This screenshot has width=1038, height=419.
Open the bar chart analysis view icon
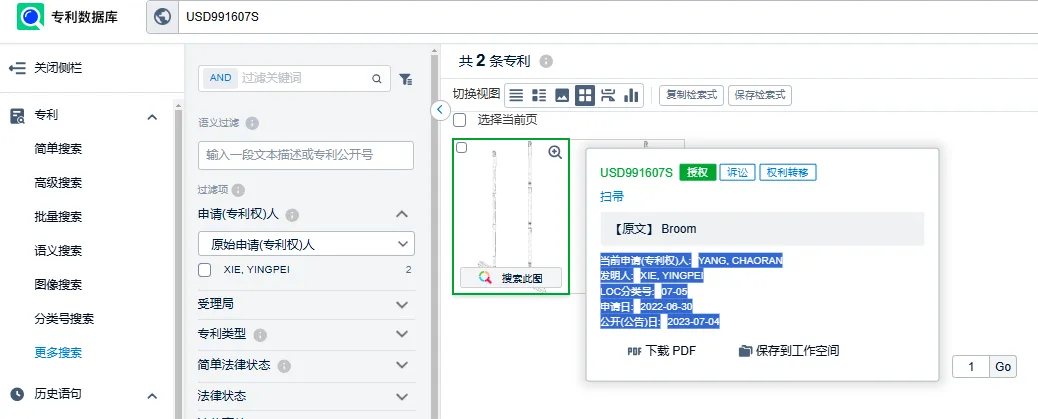[631, 95]
